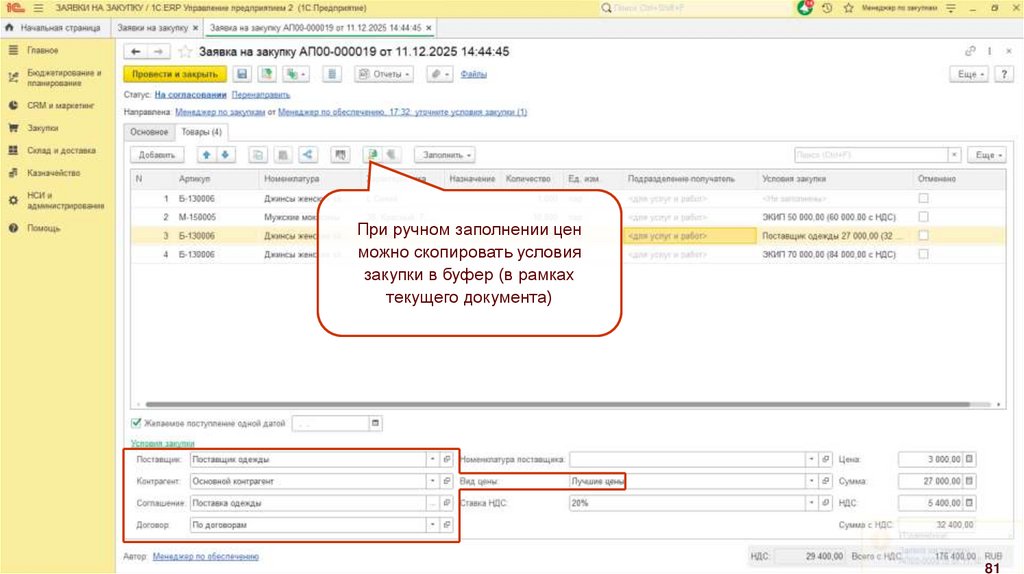Open the Поставщик record icon
Viewport: 1024px width, 574px height.
pos(447,459)
